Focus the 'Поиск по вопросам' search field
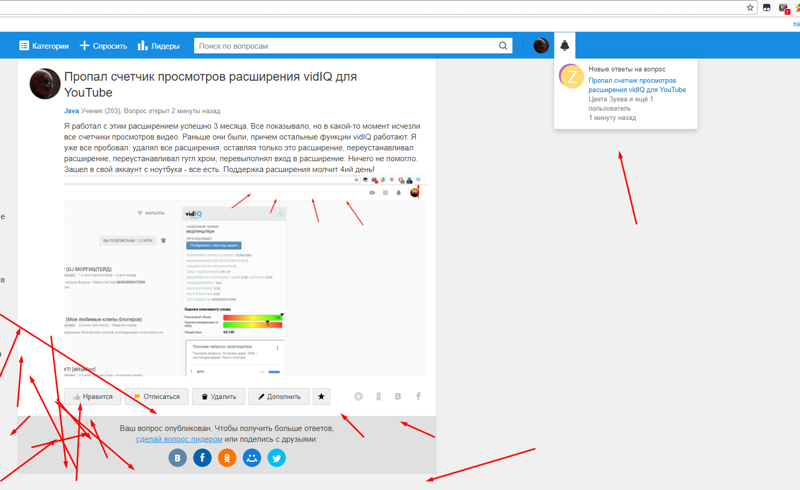The image size is (800, 490). point(345,46)
